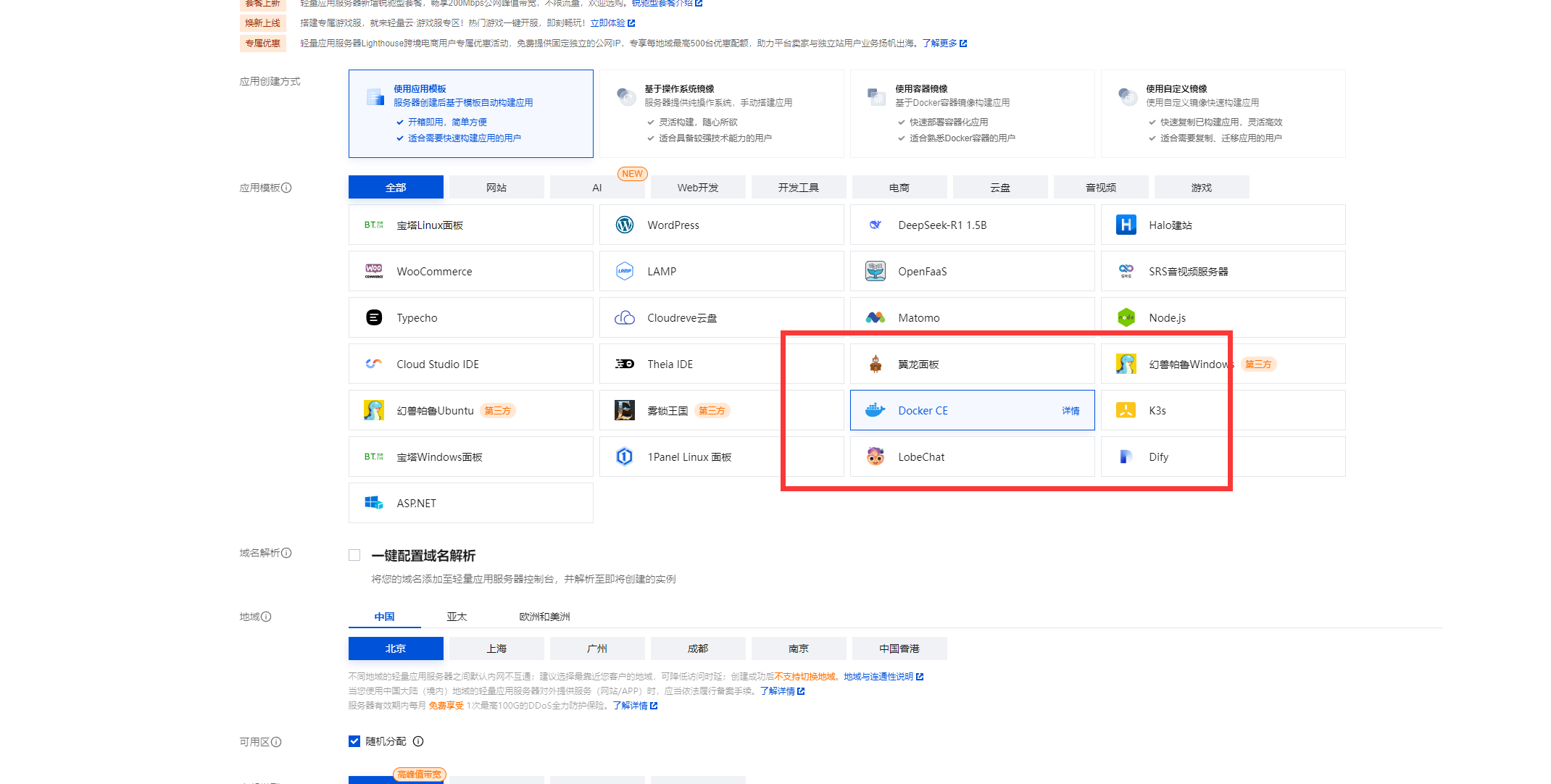The image size is (1551, 784).
Task: Click the Typecho black circle icon
Action: 374,318
